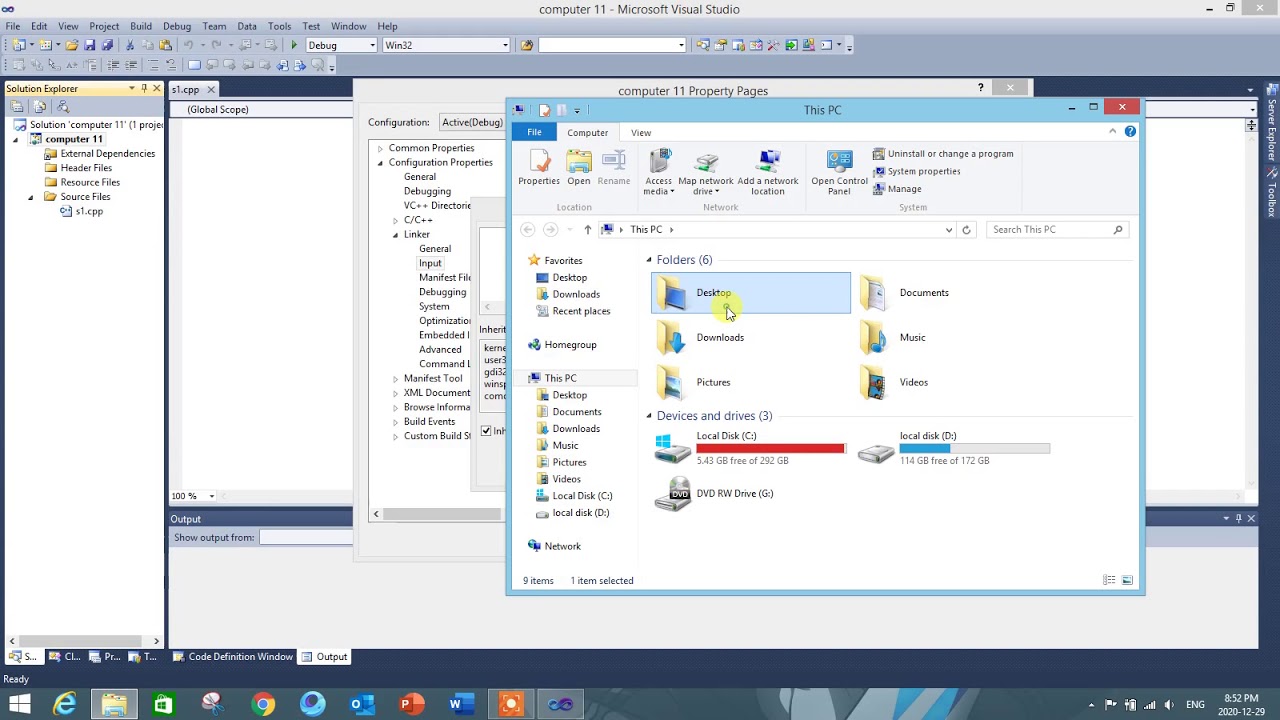Image resolution: width=1280 pixels, height=720 pixels.
Task: Click Save All icon in Visual Studio toolbar
Action: (x=107, y=45)
